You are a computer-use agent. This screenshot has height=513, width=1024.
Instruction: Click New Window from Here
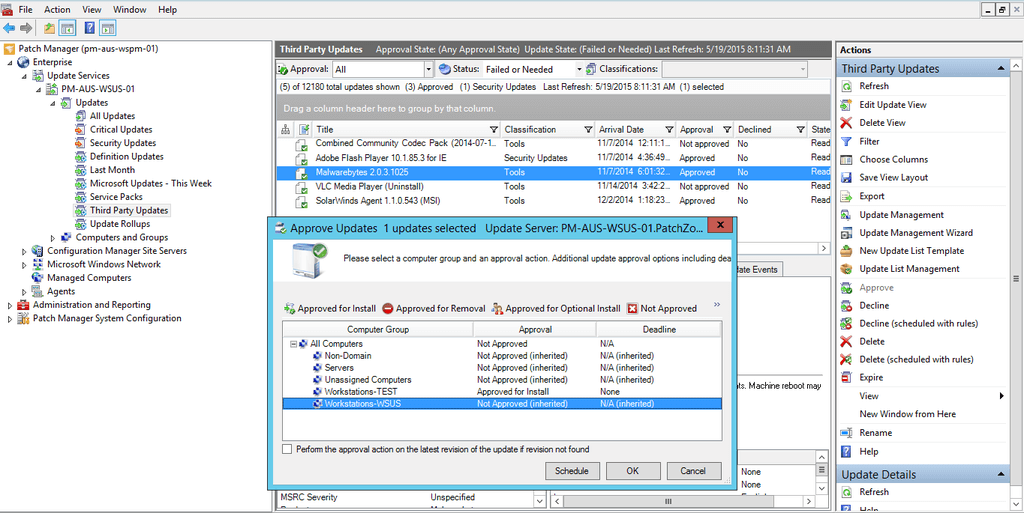pos(907,414)
